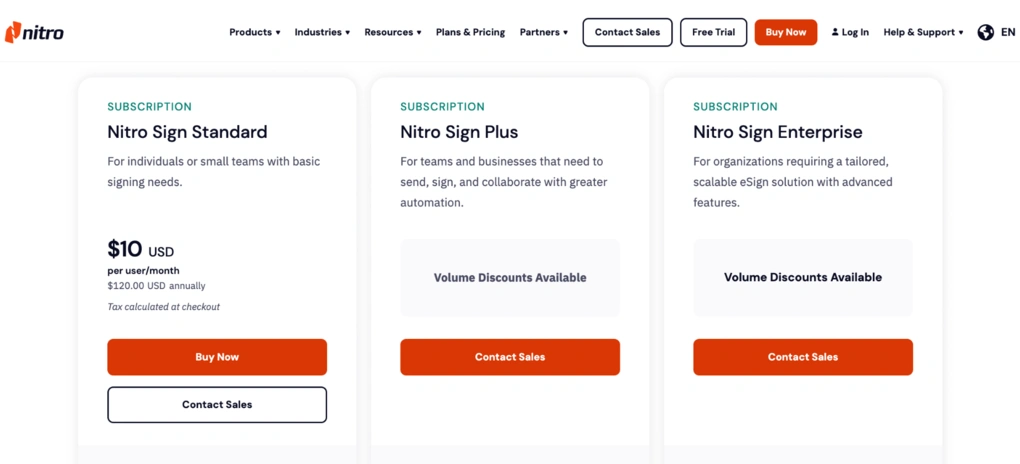Contact Sales for Nitro Sign Plus
The width and height of the screenshot is (1020, 464).
(x=510, y=357)
